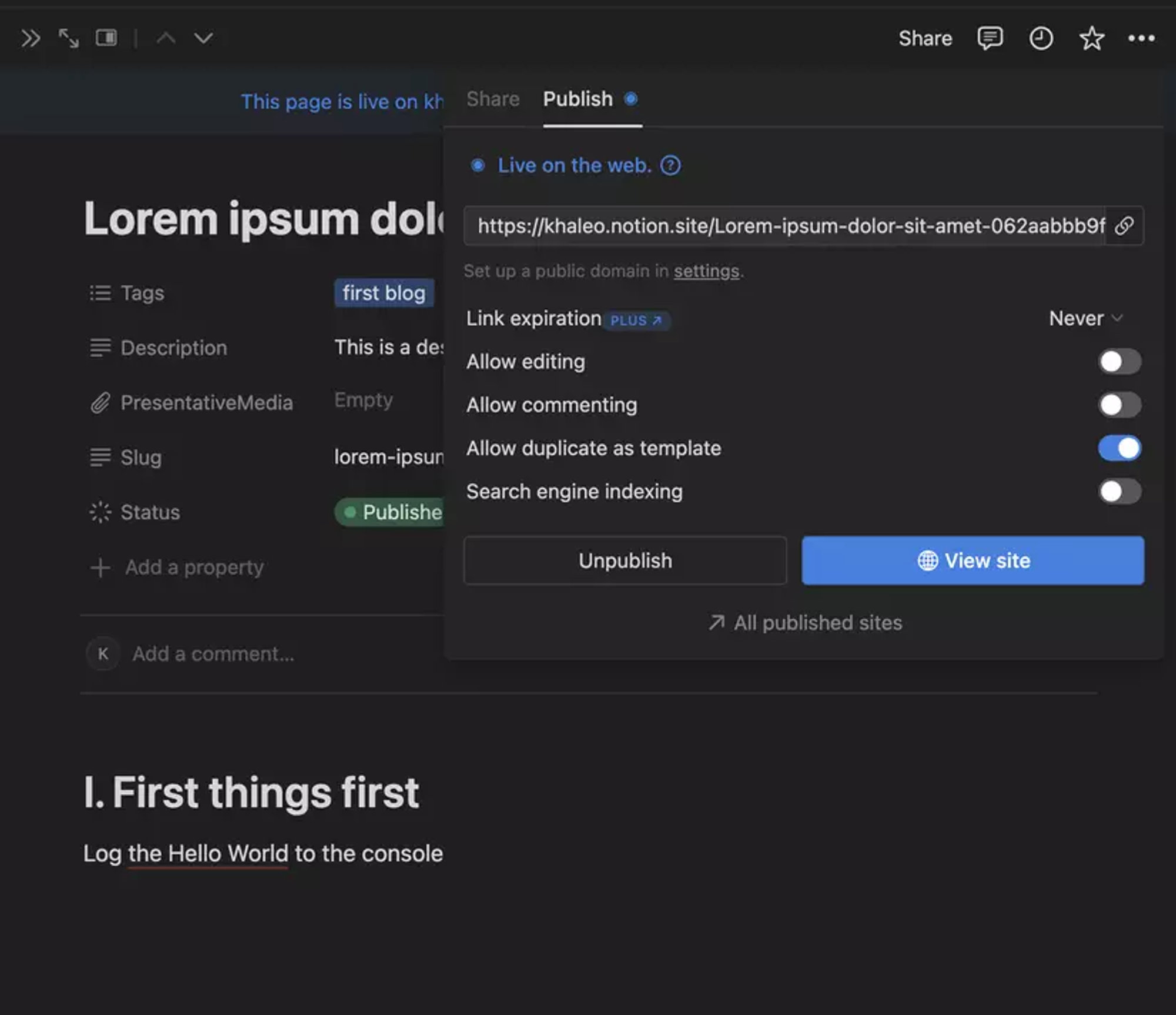Open the Link expiration Never dropdown
Screen dimensions: 1176x1015
[x=1085, y=319]
